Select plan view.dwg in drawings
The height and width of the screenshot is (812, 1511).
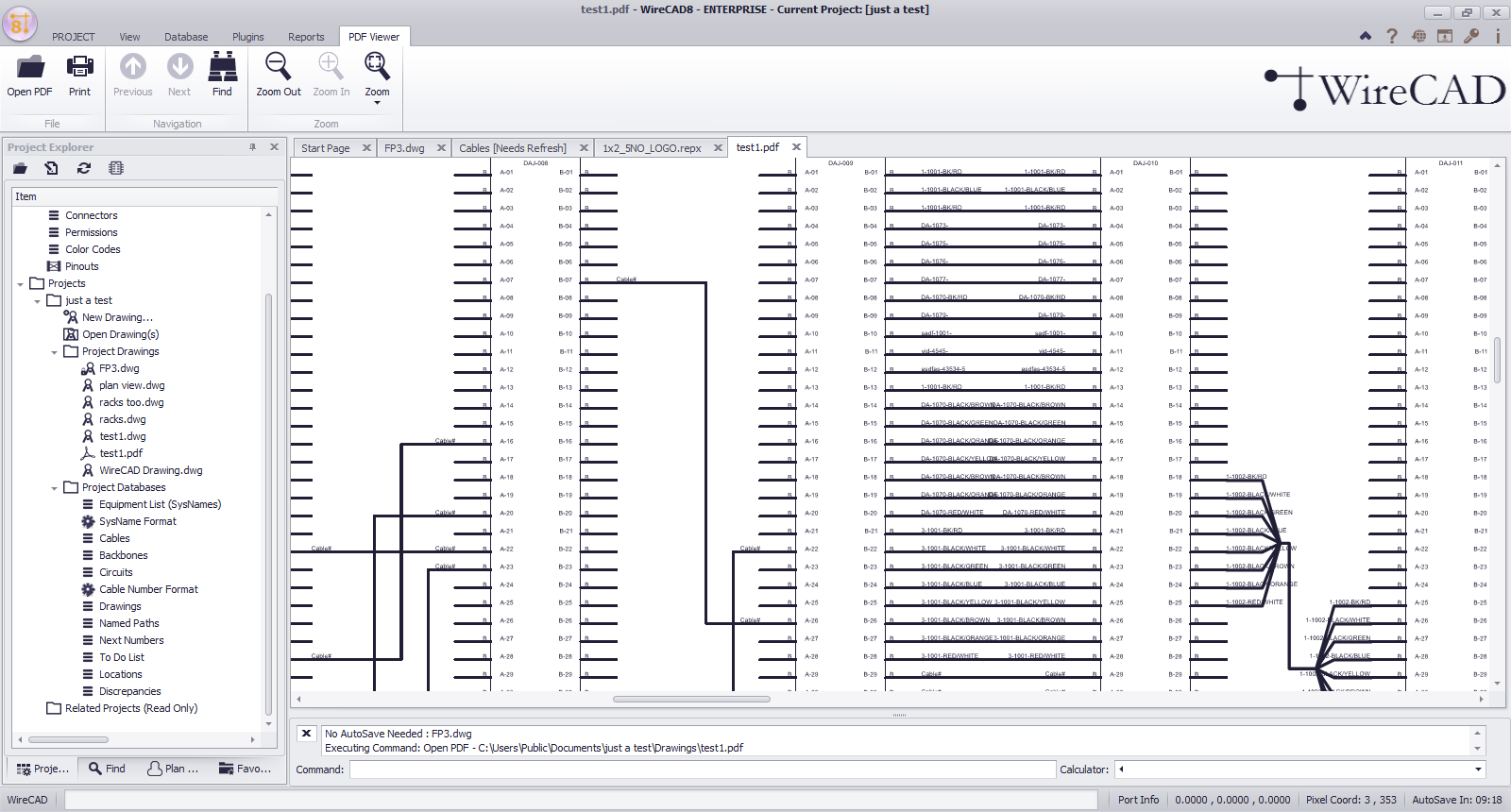point(131,385)
